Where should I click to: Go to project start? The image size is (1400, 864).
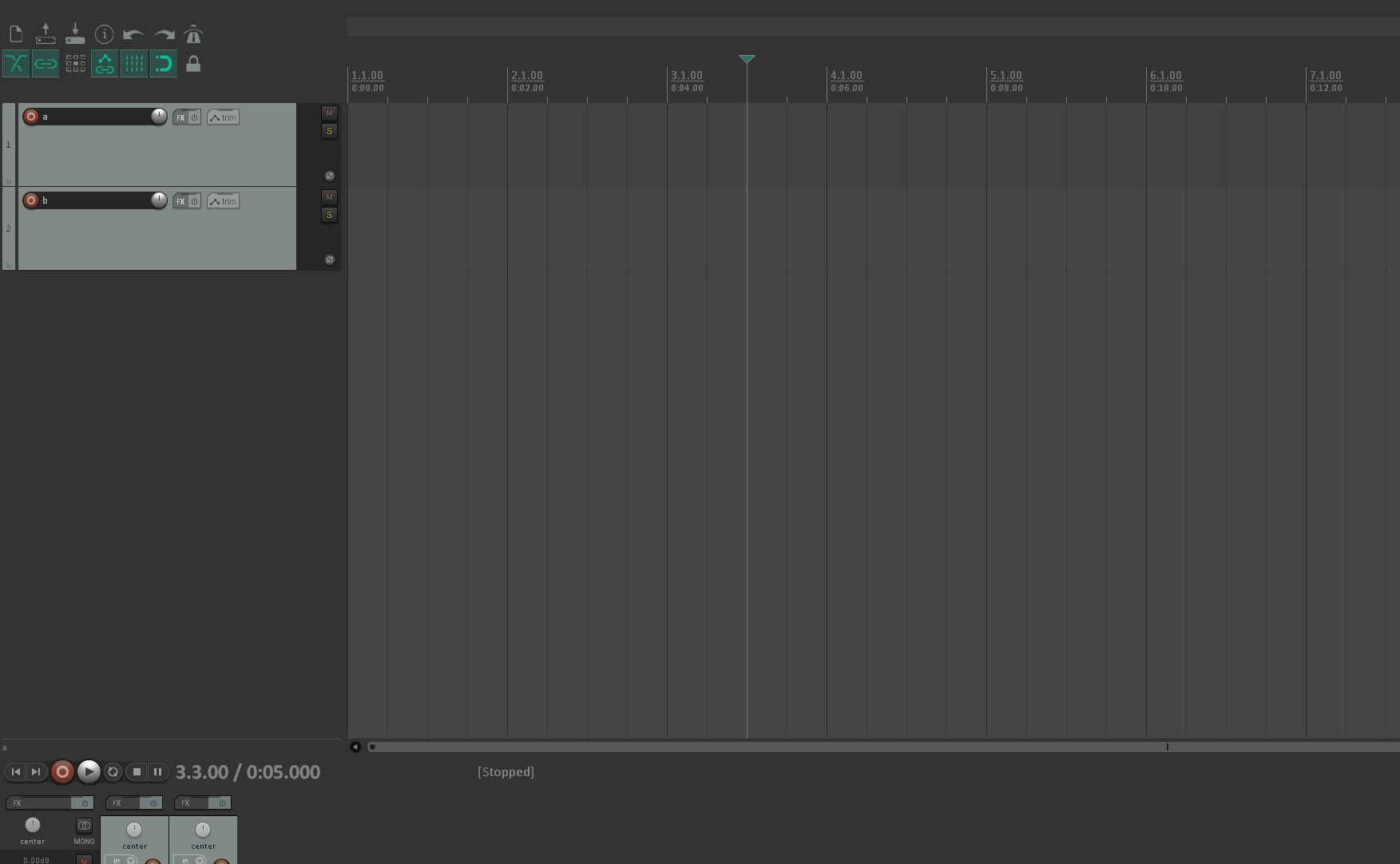point(15,771)
